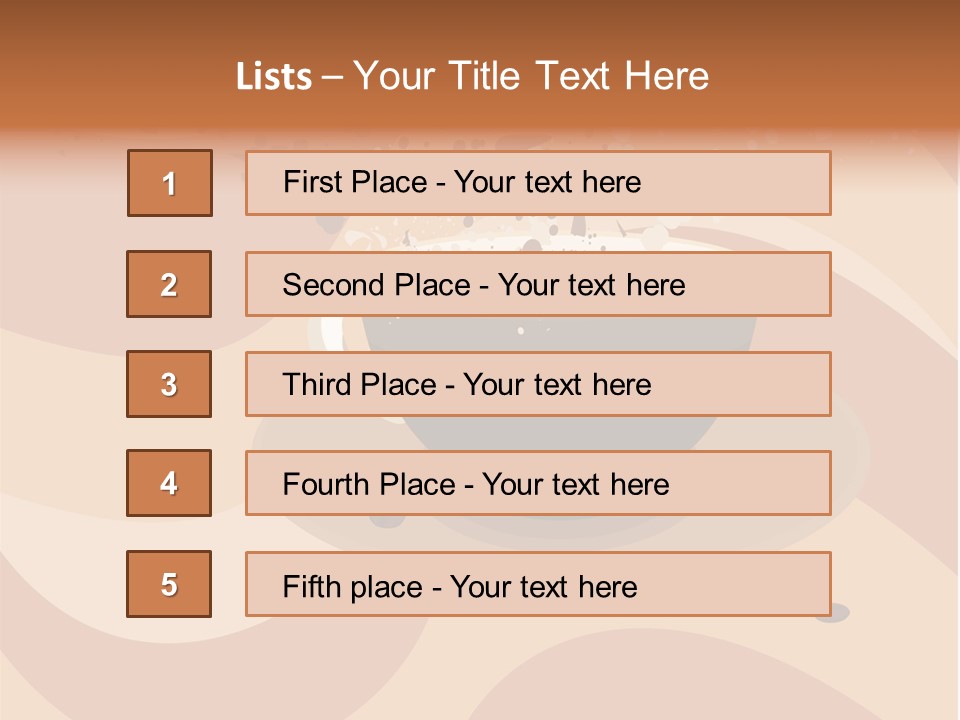Select the Third Place text box
Image resolution: width=960 pixels, height=720 pixels.
(538, 384)
